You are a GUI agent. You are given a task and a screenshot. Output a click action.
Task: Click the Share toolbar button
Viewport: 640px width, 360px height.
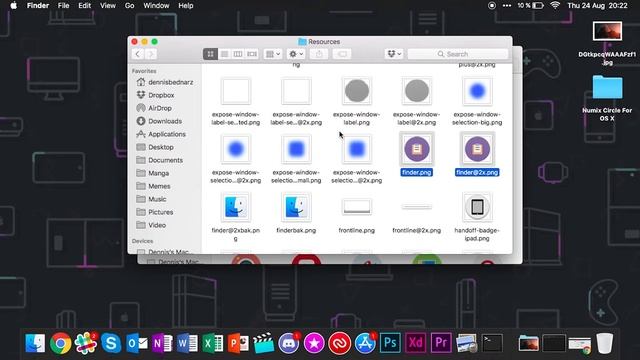click(319, 54)
